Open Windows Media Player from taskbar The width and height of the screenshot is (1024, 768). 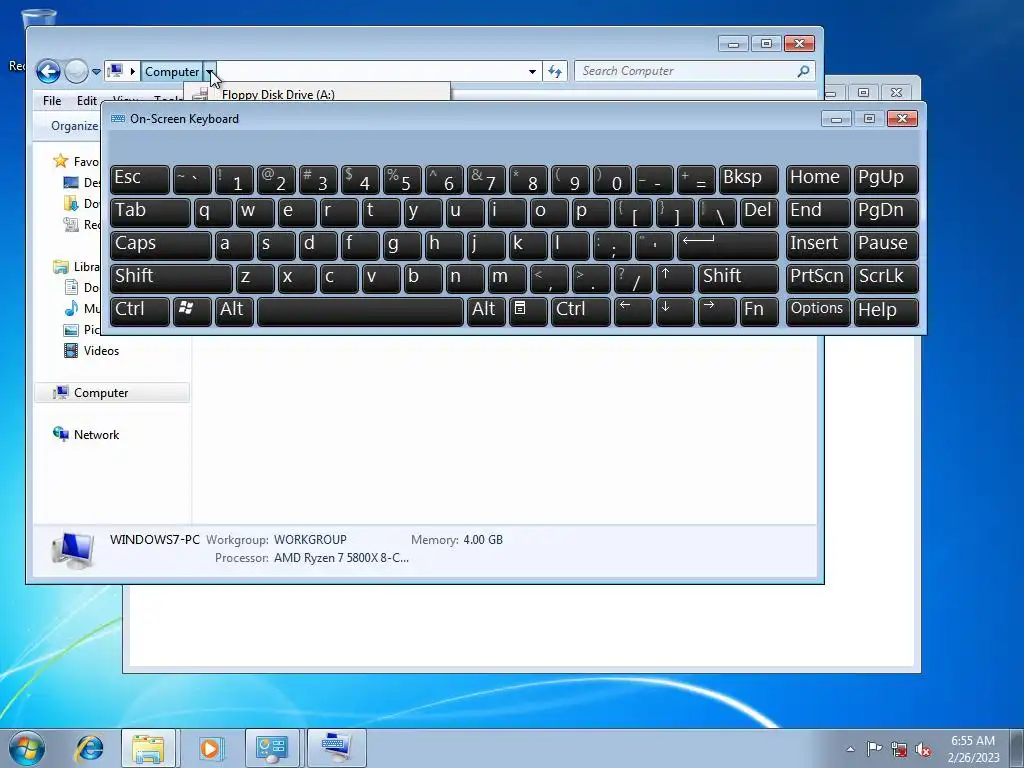point(210,748)
